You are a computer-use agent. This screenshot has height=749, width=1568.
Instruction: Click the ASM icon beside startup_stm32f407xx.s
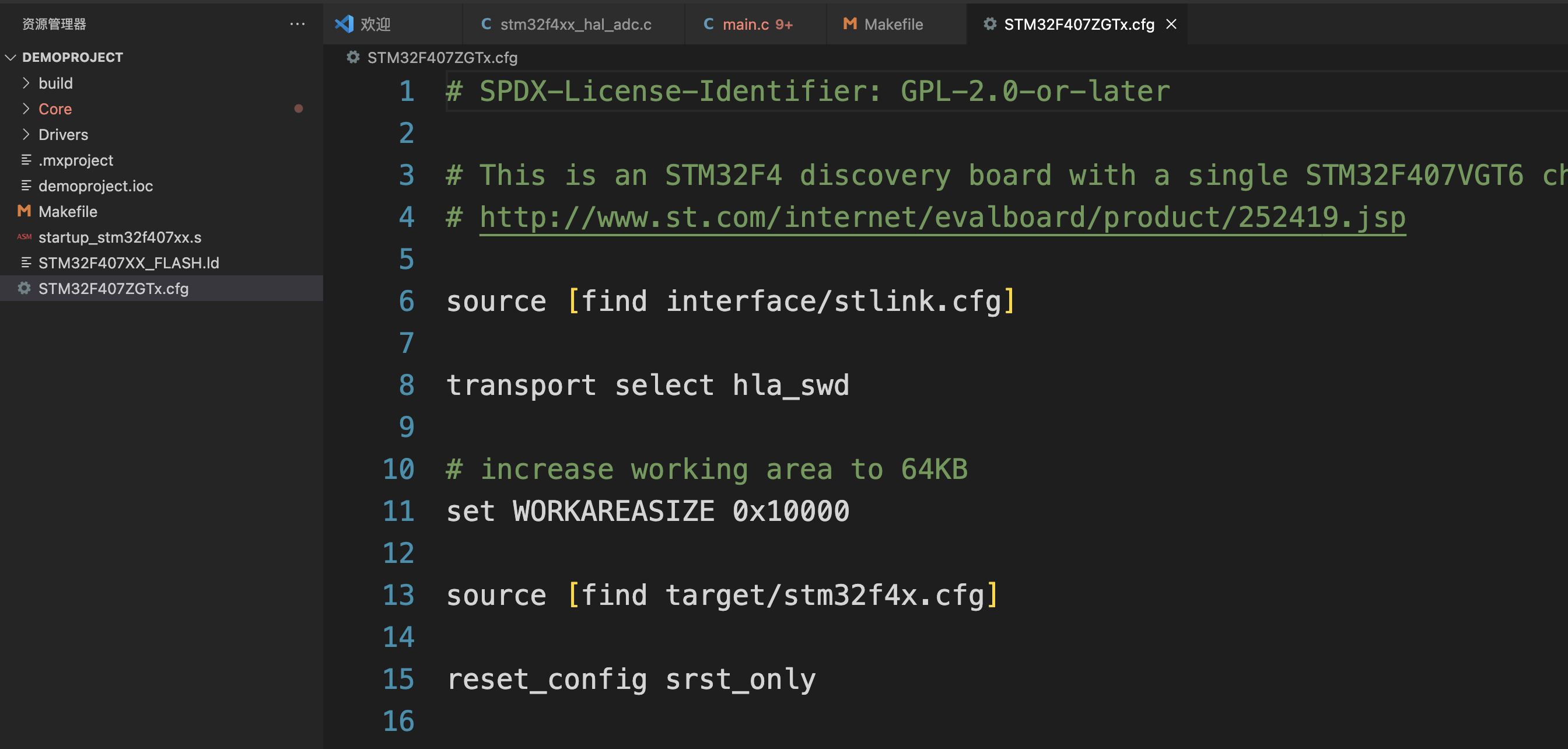pyautogui.click(x=24, y=237)
